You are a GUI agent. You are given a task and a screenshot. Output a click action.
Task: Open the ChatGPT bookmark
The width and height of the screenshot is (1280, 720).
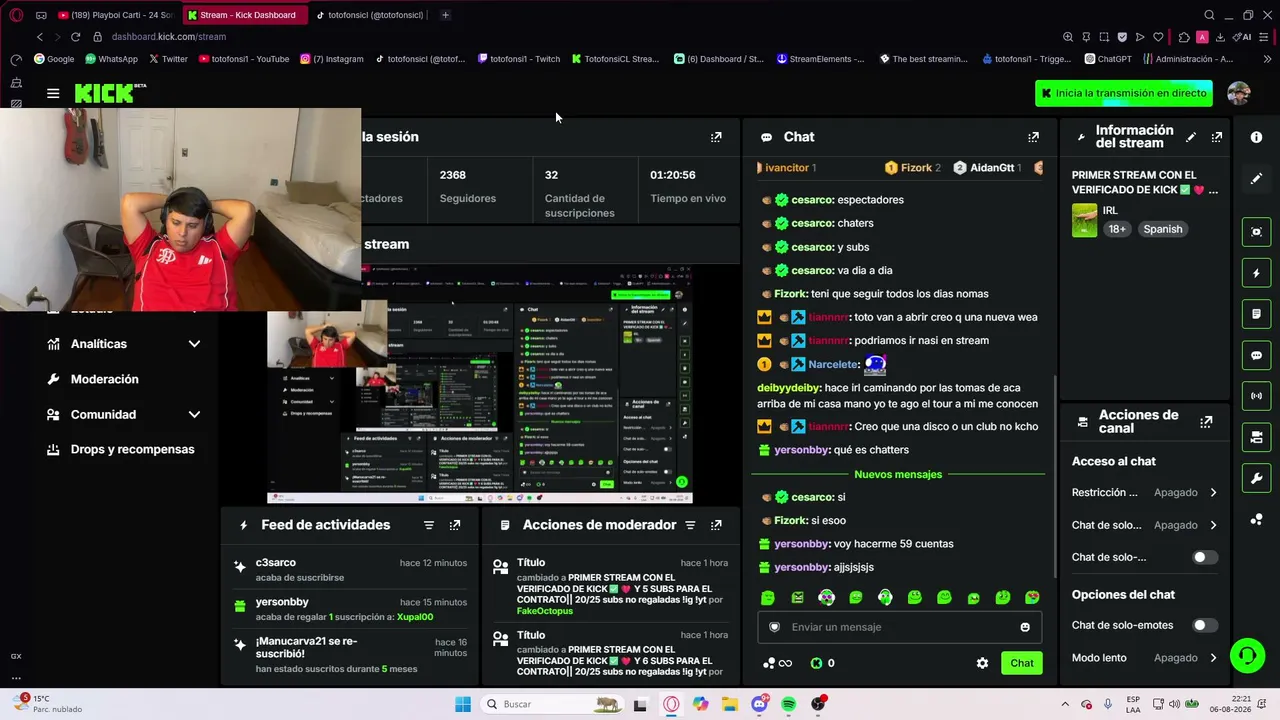1107,59
